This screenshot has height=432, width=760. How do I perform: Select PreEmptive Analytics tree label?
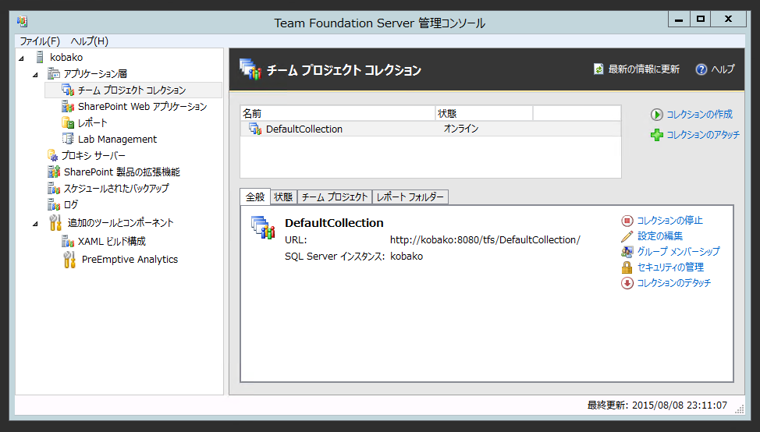pos(130,259)
